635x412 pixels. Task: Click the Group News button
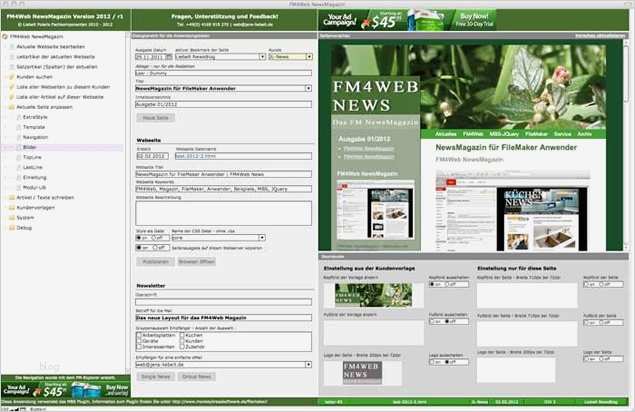[196, 377]
